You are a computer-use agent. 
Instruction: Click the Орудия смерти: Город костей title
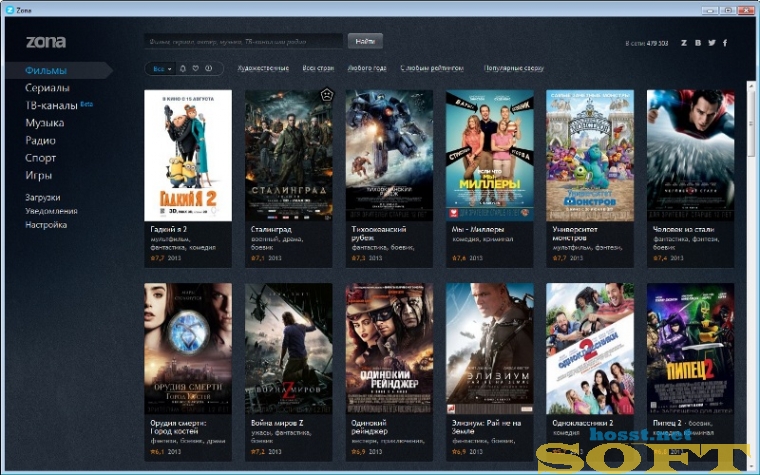(x=178, y=427)
